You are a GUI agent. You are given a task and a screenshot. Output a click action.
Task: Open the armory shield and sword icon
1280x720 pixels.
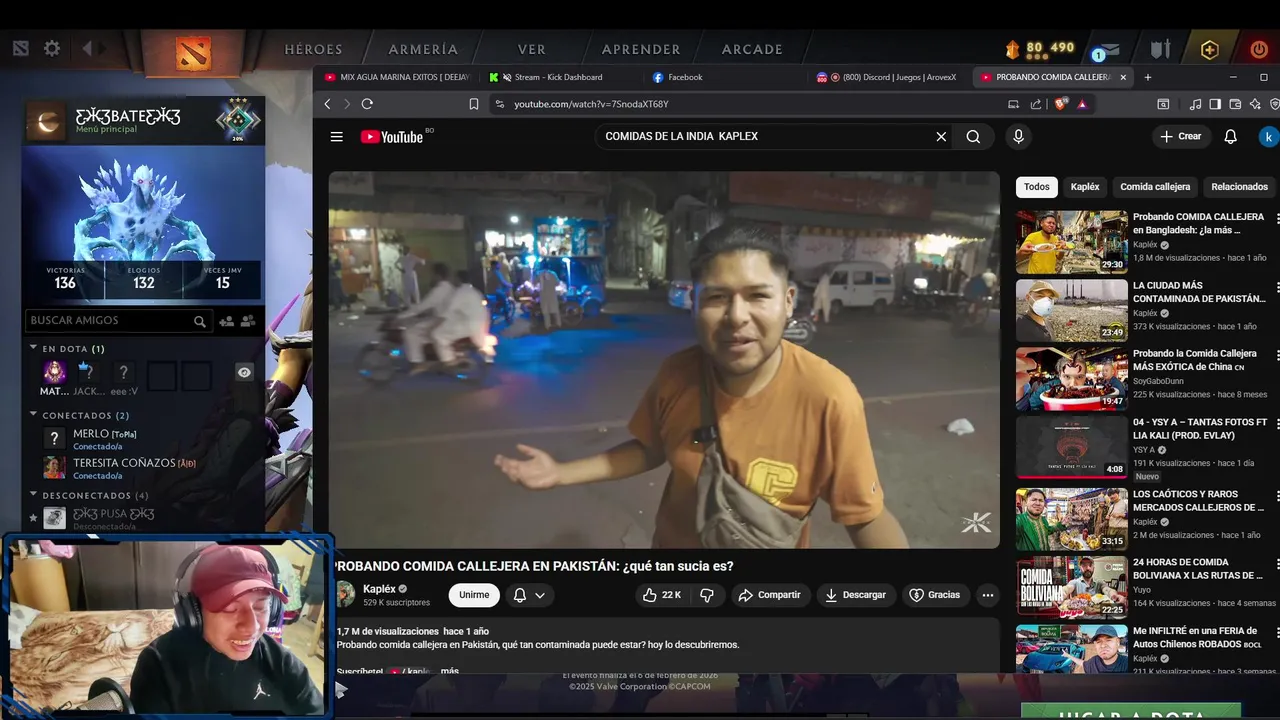coord(1160,49)
